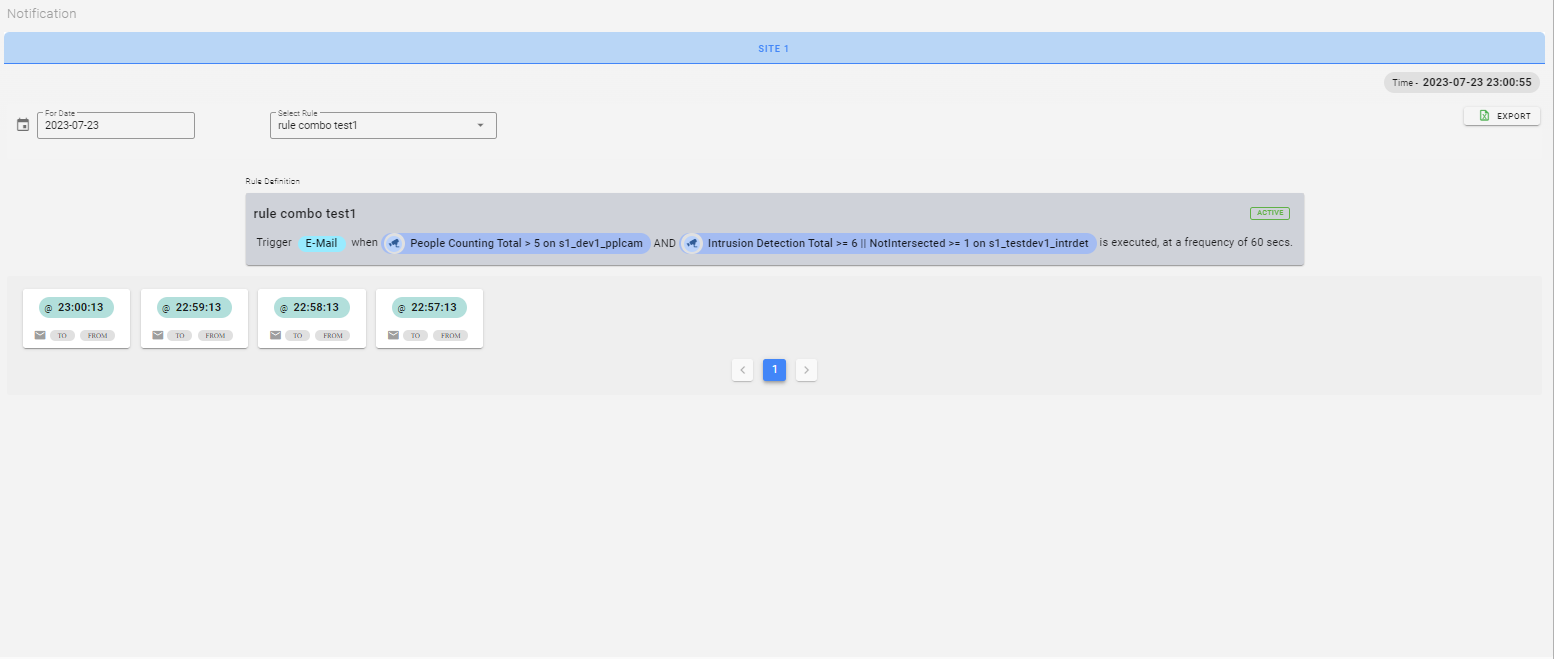Select the SITE 1 tab
Screen dimensions: 1554x659
click(x=774, y=47)
